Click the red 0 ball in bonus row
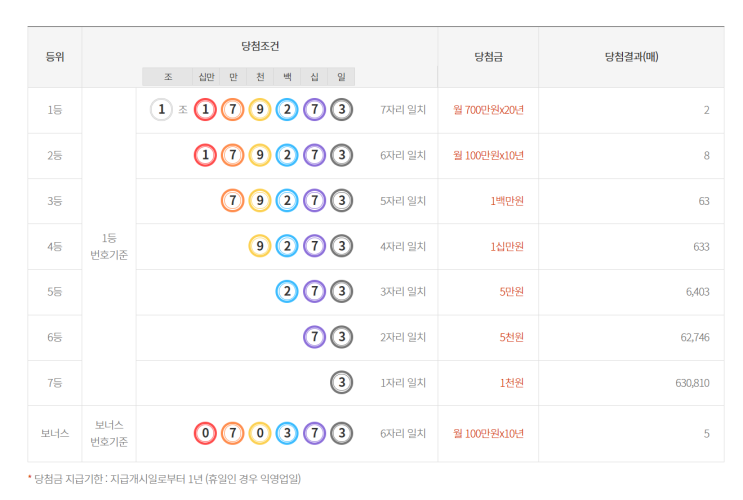This screenshot has height=500, width=743. [205, 433]
